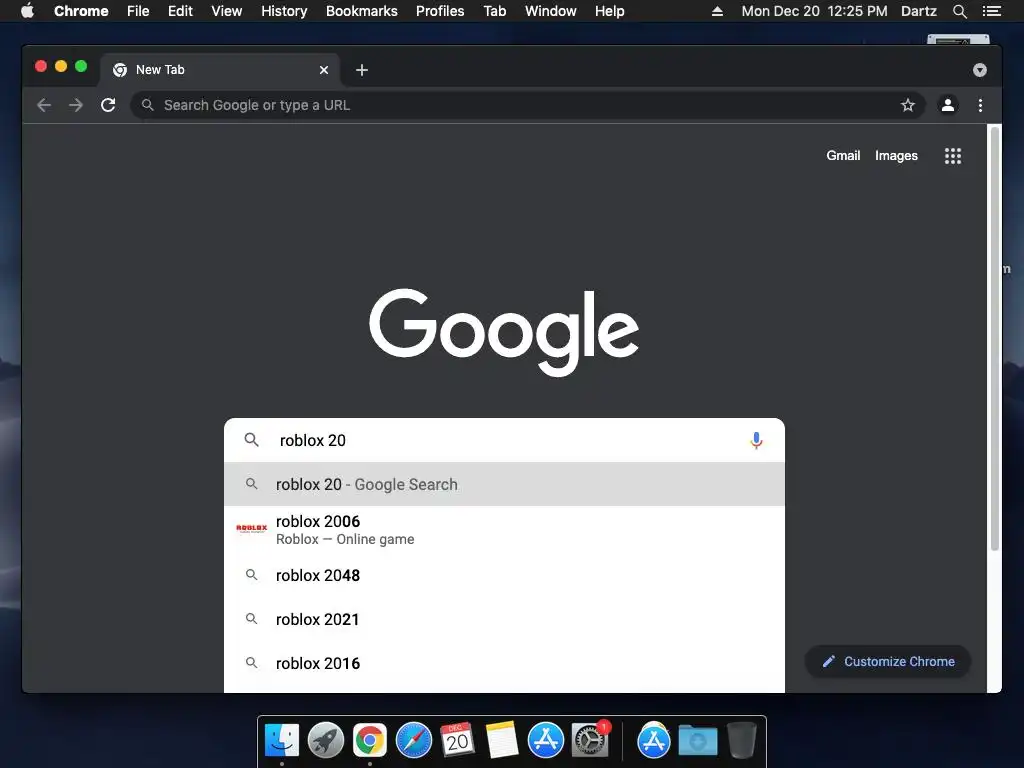Open Notification Center list icon
The image size is (1024, 768).
pos(991,11)
